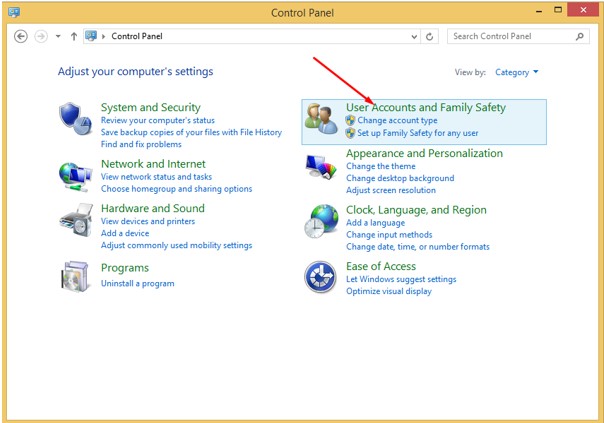Click the search magnifier icon
Screen dimensions: 604x423
pyautogui.click(x=580, y=37)
